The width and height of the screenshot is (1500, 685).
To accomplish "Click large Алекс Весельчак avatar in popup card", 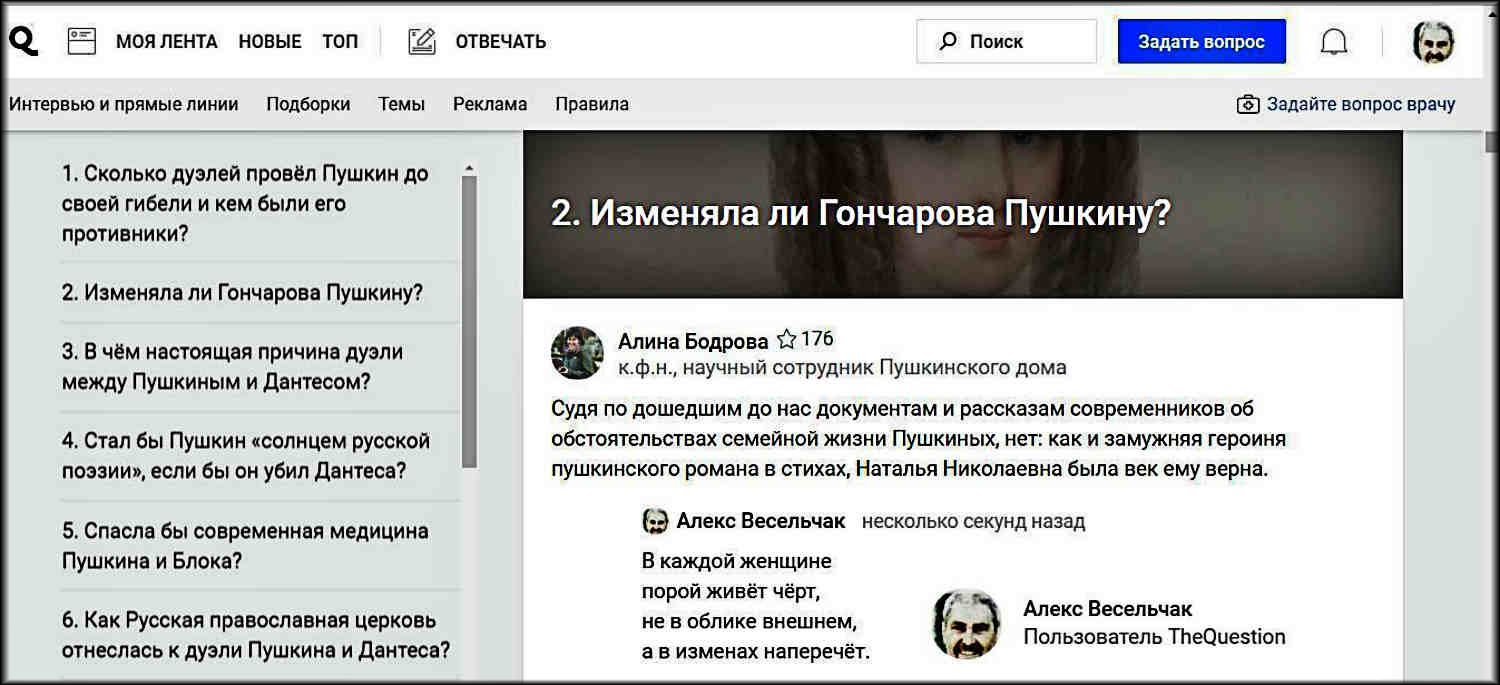I will pos(967,623).
